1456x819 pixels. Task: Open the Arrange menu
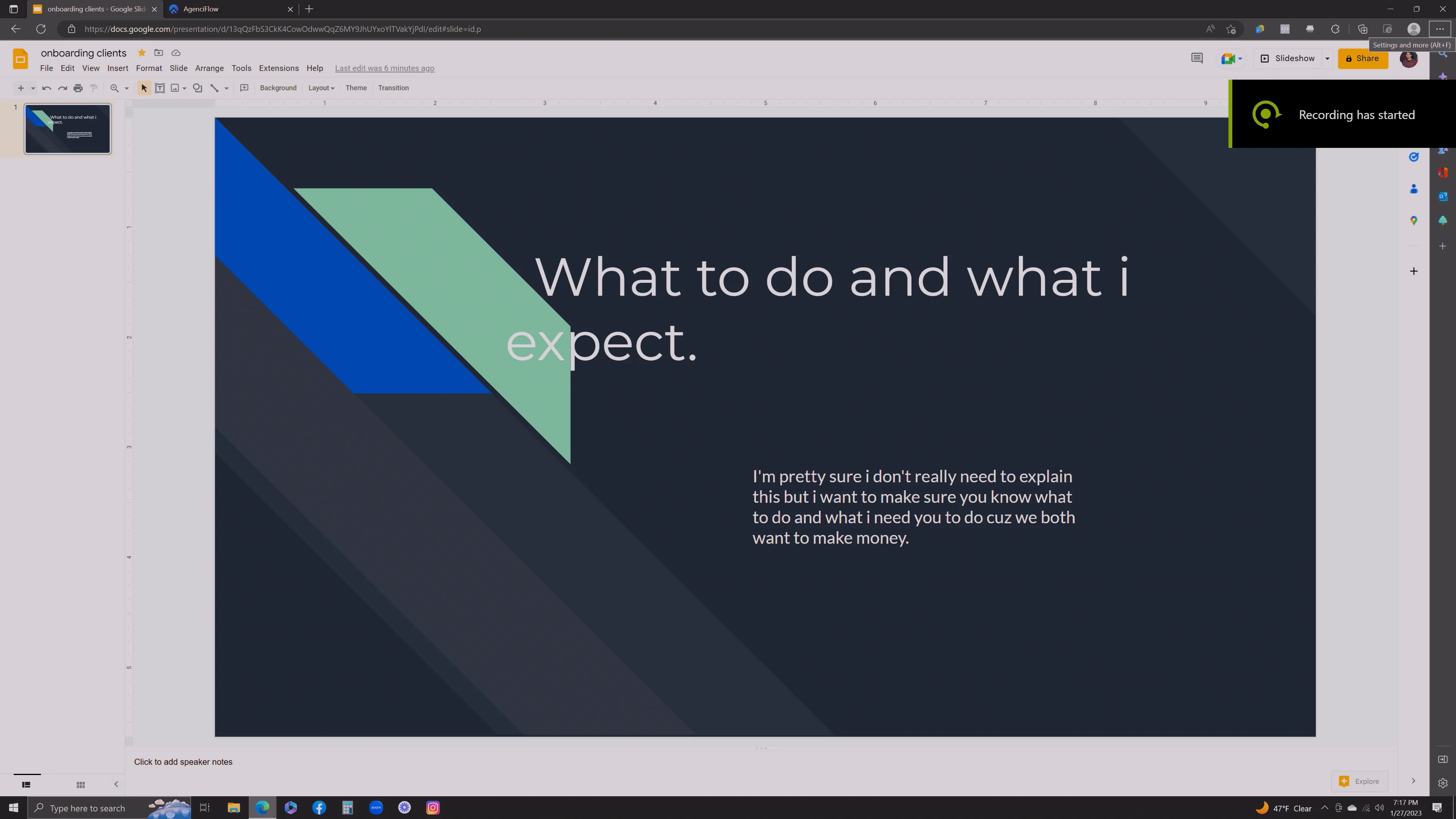point(209,68)
